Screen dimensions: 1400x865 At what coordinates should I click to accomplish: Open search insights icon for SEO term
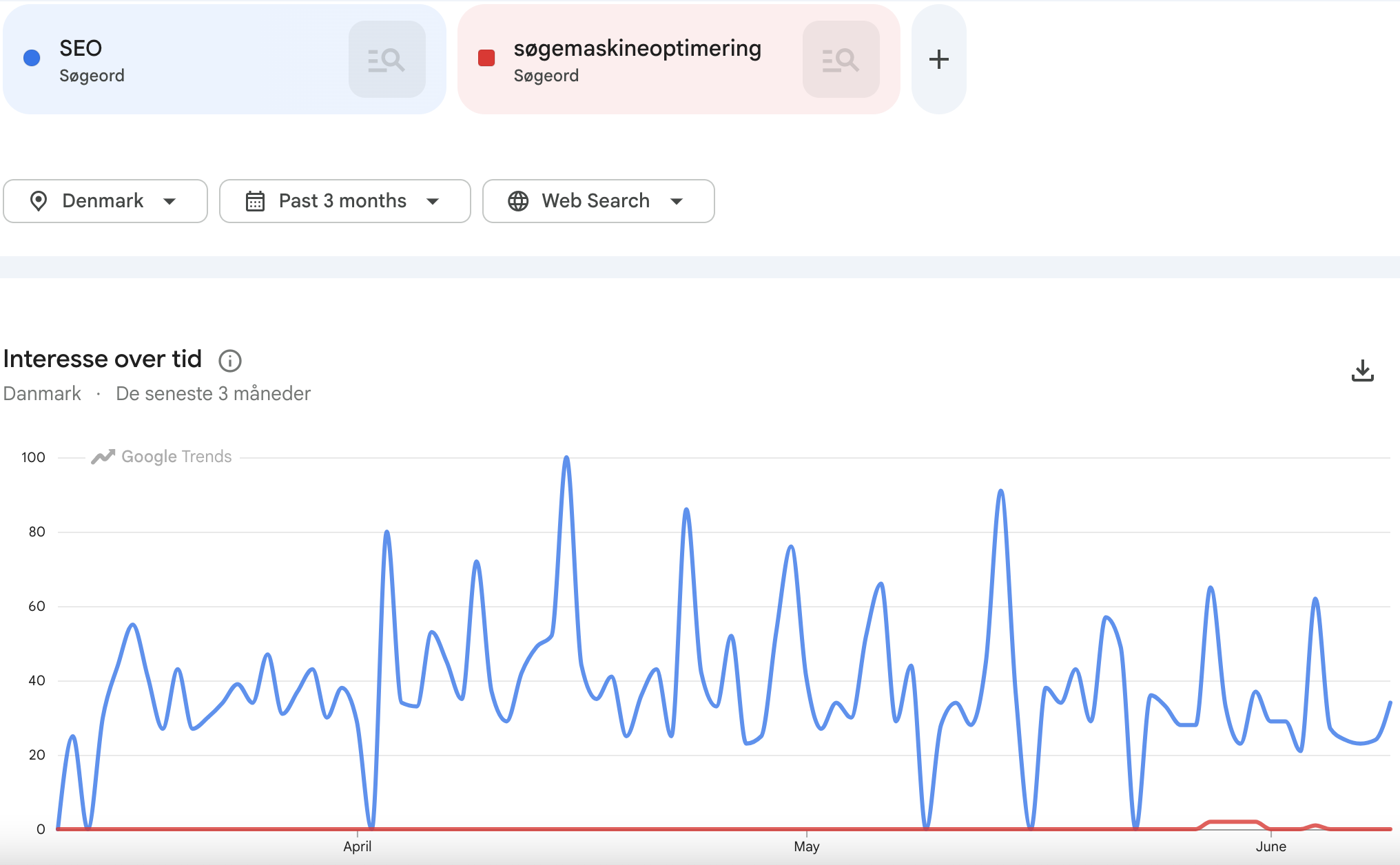[387, 59]
